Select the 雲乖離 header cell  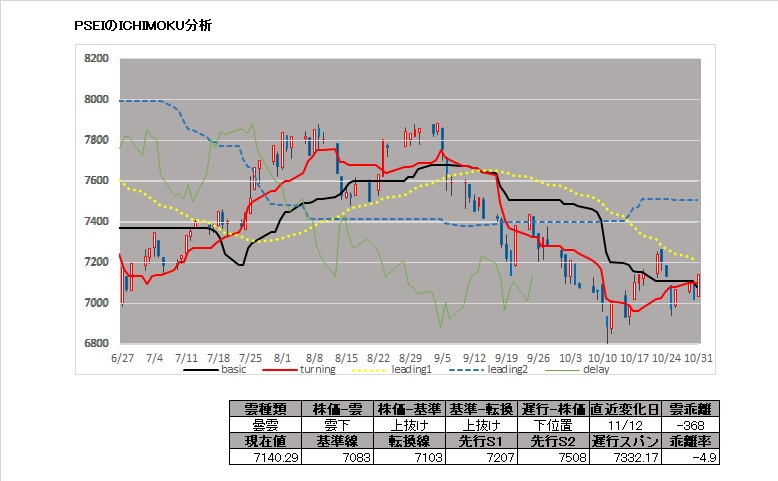click(690, 409)
